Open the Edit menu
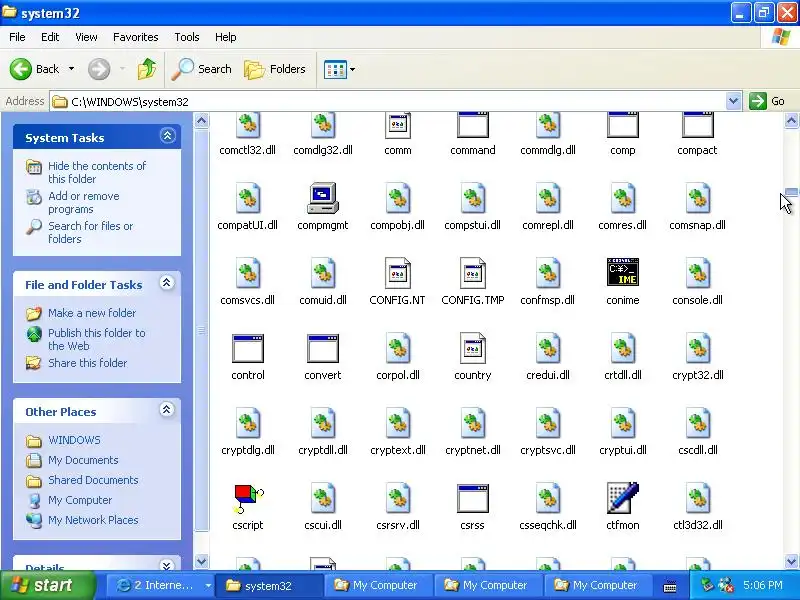800x600 pixels. 50,37
